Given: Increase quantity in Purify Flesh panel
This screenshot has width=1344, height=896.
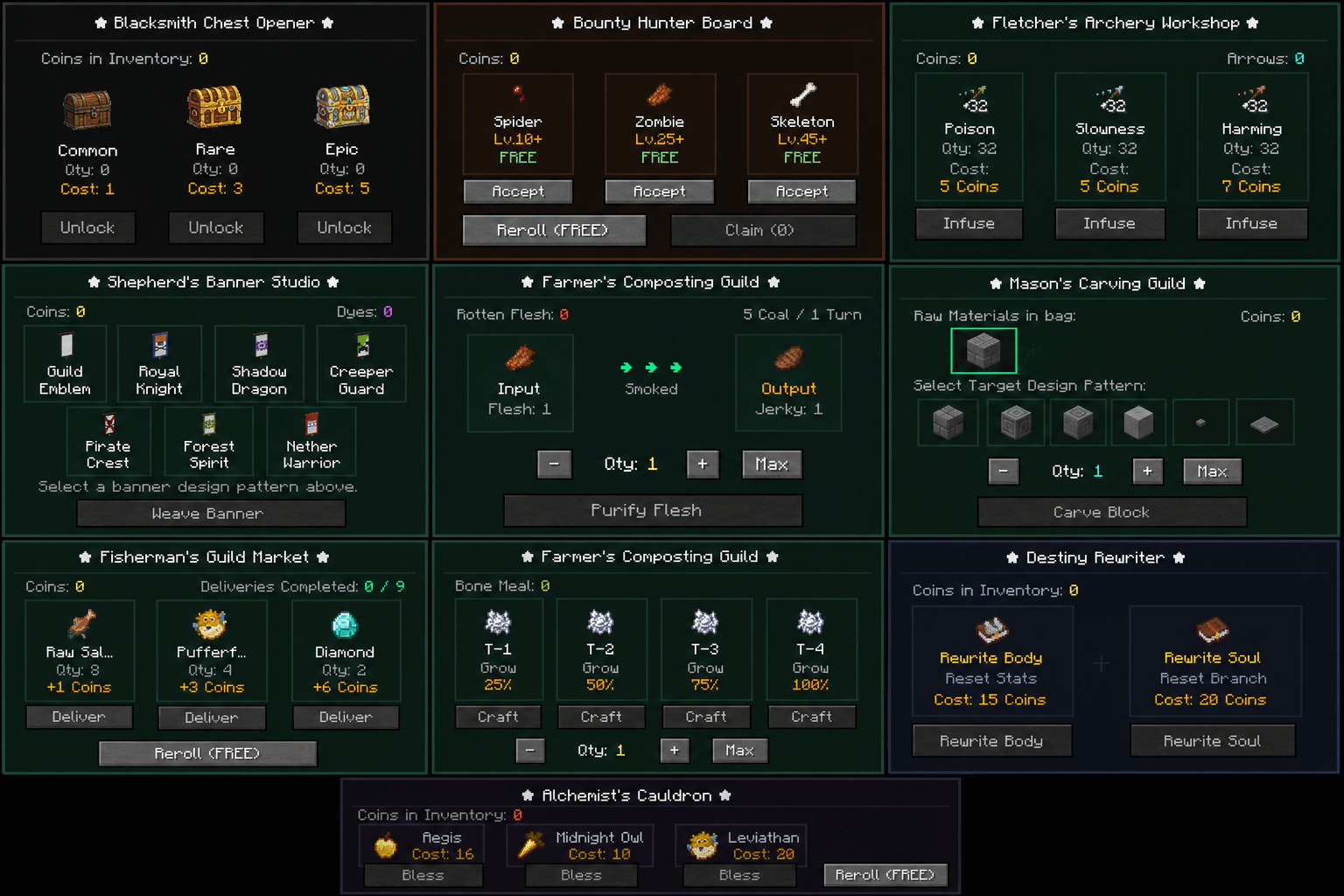Looking at the screenshot, I should [x=703, y=464].
